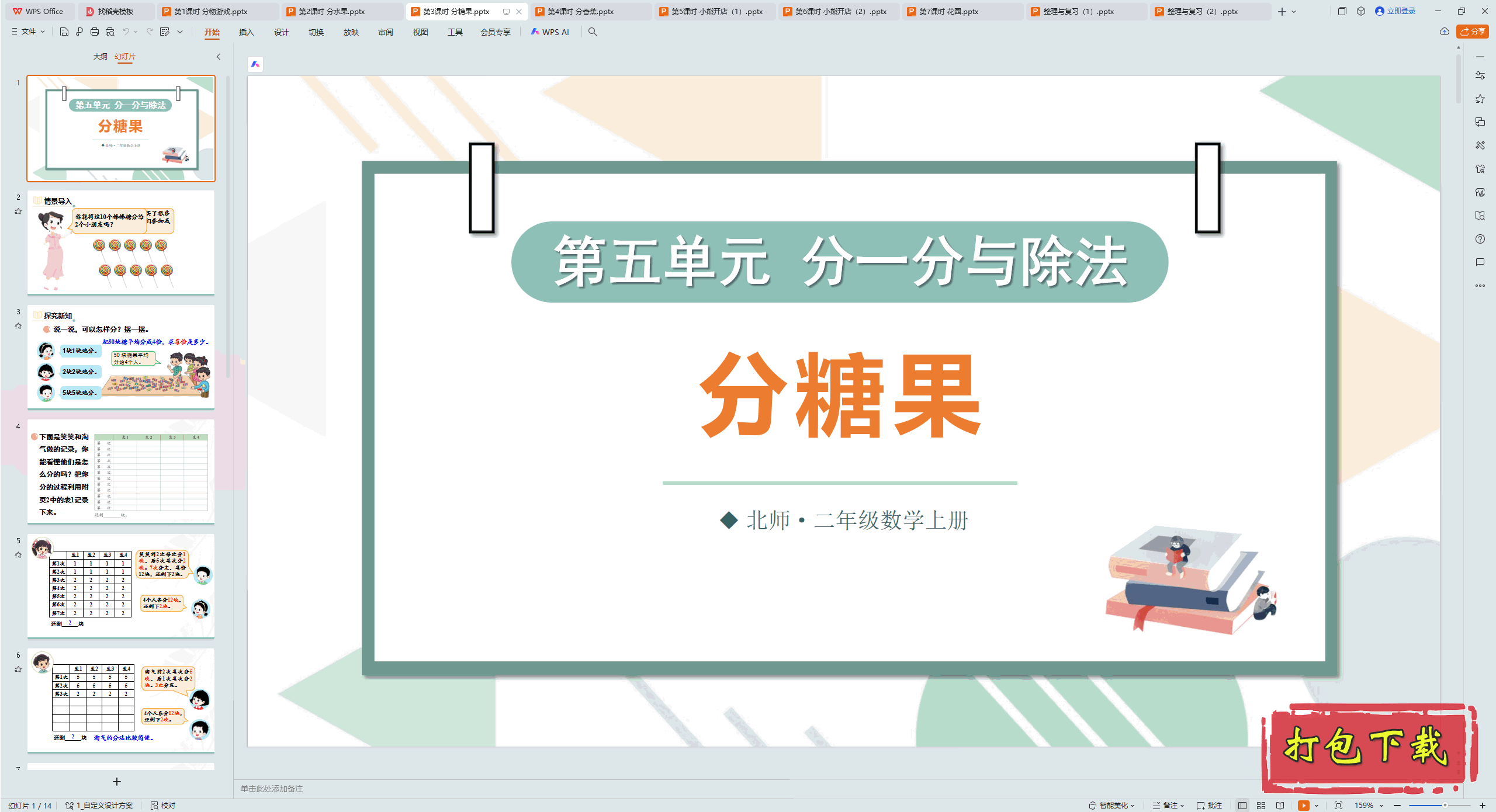Open zoom percentage 159% dropdown
1496x812 pixels.
pos(1382,805)
